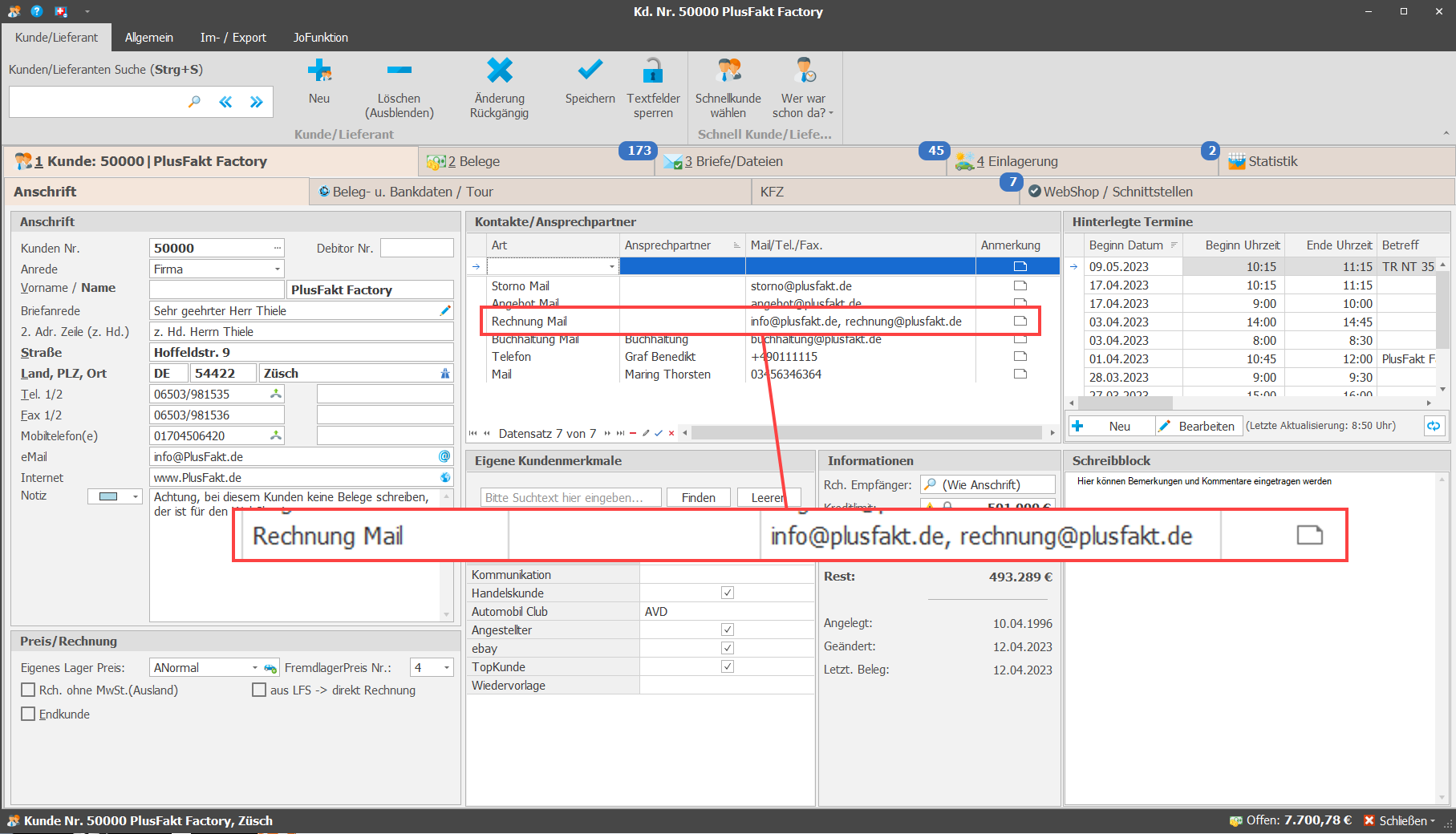Click the Debitor Nr. input field
The width and height of the screenshot is (1456, 834).
click(x=417, y=248)
